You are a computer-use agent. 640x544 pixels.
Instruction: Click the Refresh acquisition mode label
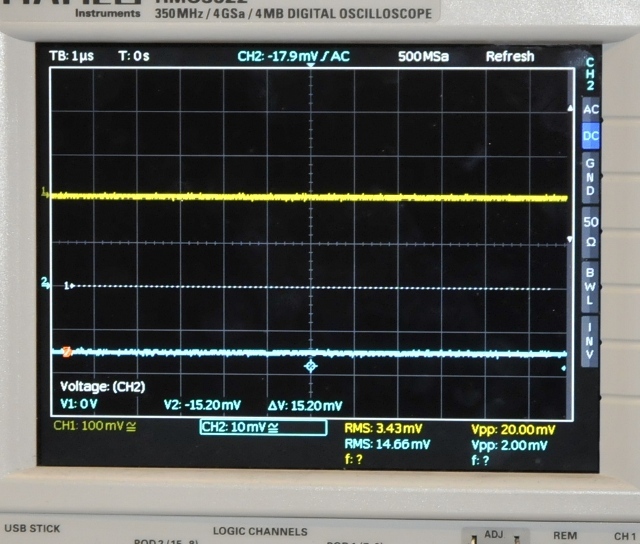510,56
